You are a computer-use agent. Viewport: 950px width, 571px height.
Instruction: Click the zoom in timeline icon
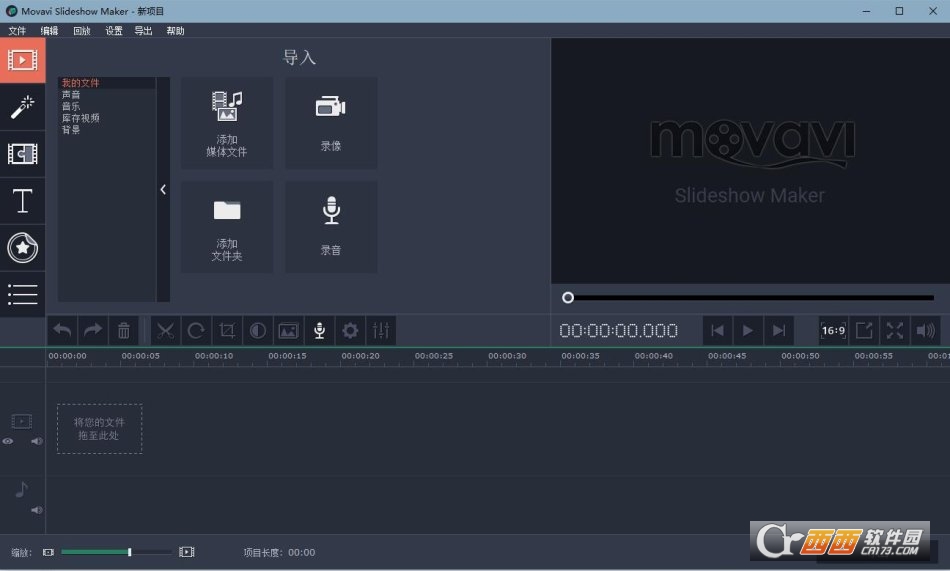(x=187, y=552)
